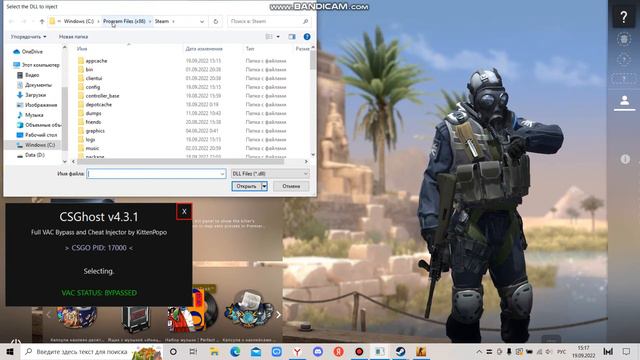
Task: Select the appcache folder
Action: [x=96, y=61]
